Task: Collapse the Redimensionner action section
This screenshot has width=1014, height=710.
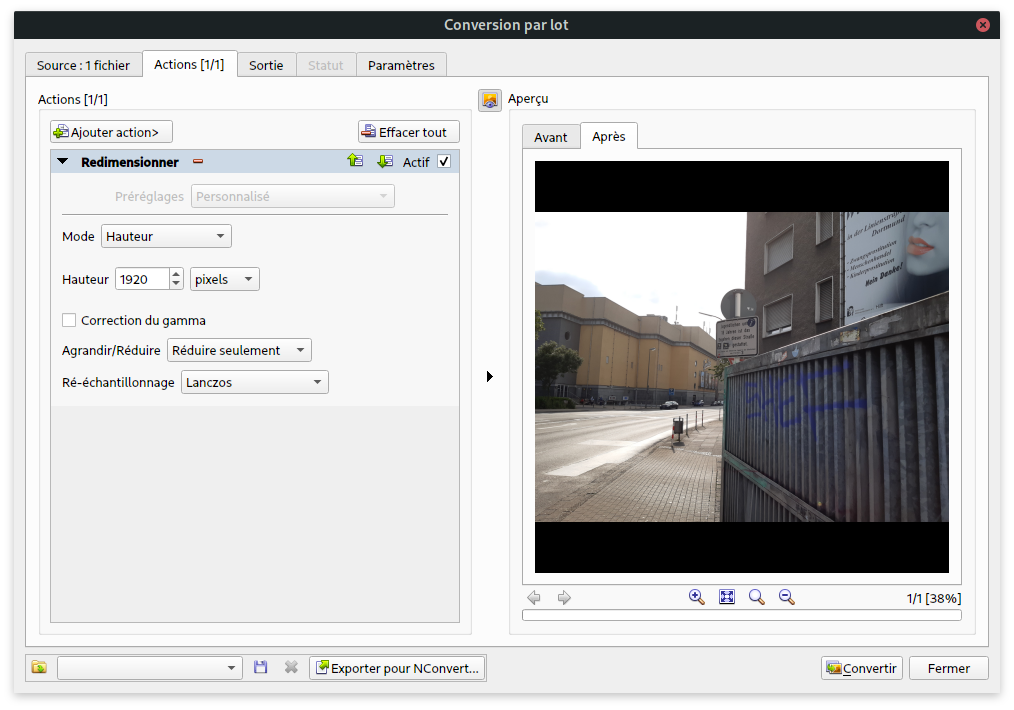Action: tap(63, 162)
